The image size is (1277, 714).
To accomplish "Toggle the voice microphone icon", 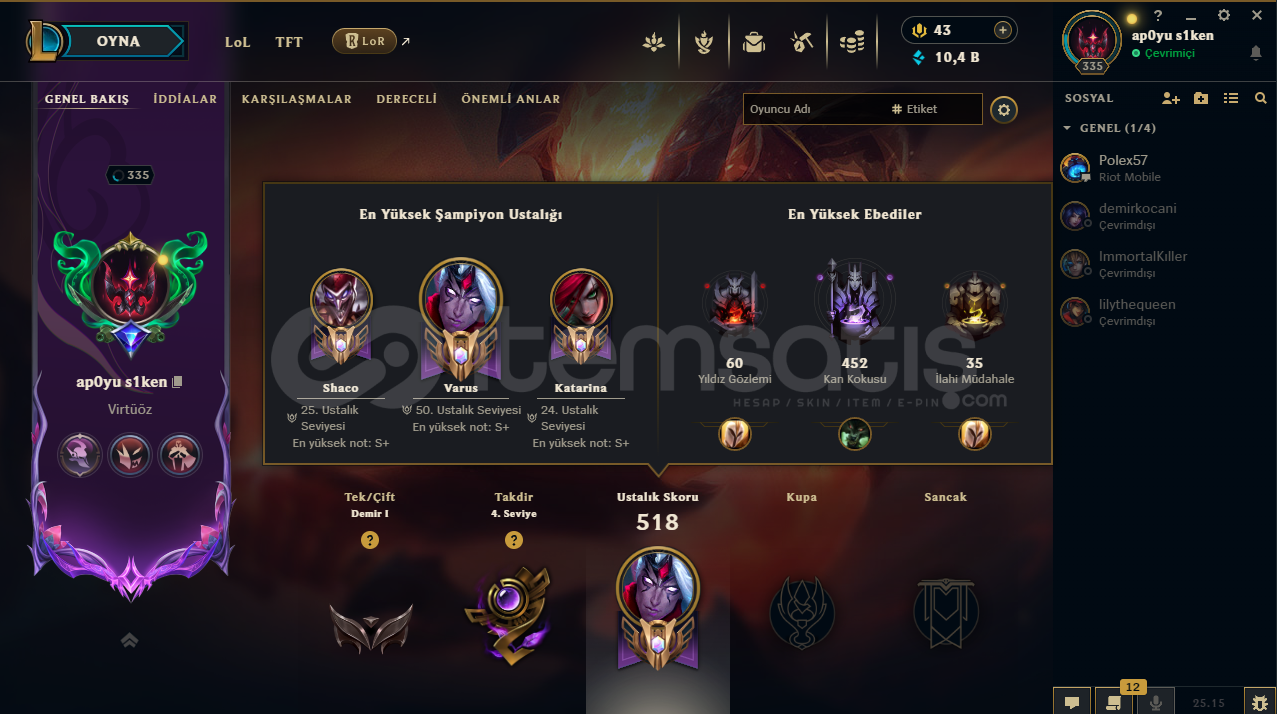I will click(1156, 702).
